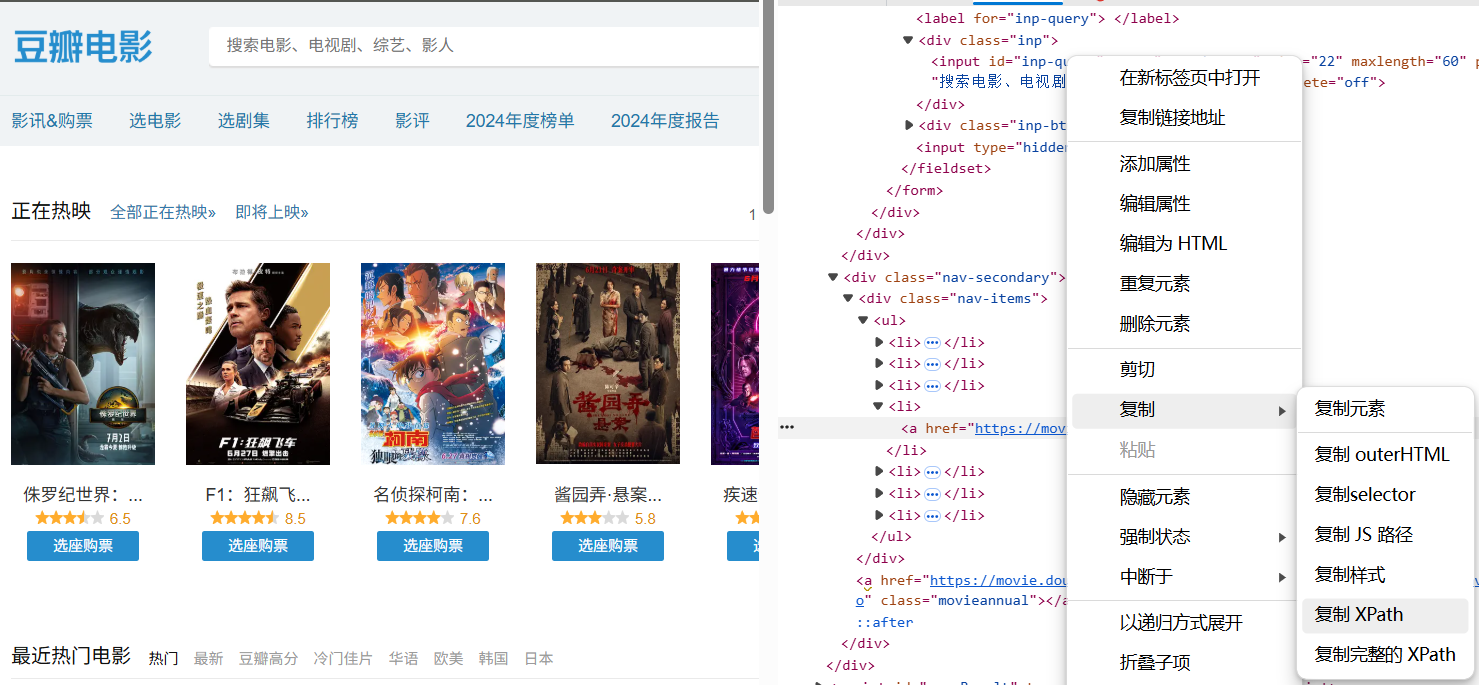Open 中断于 submenu
The image size is (1479, 685).
click(1185, 577)
